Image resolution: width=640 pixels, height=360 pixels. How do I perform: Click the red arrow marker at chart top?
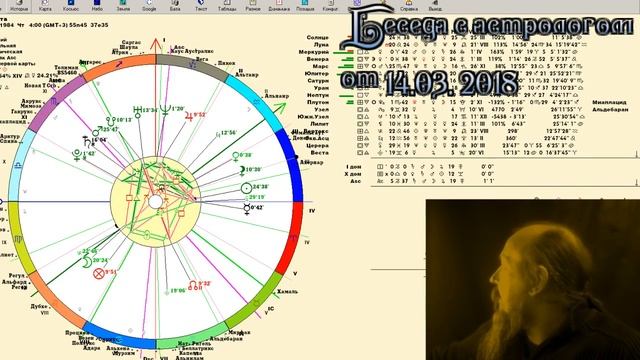tap(156, 45)
